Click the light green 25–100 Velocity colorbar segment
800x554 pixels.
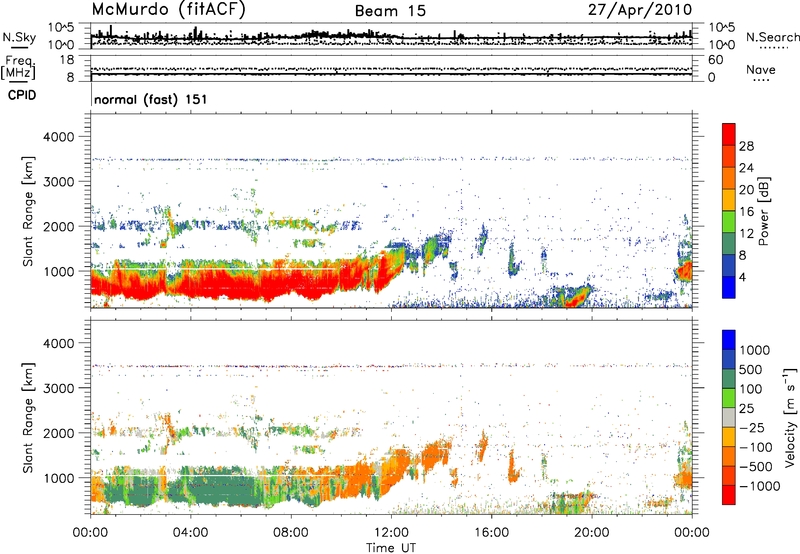coord(729,398)
